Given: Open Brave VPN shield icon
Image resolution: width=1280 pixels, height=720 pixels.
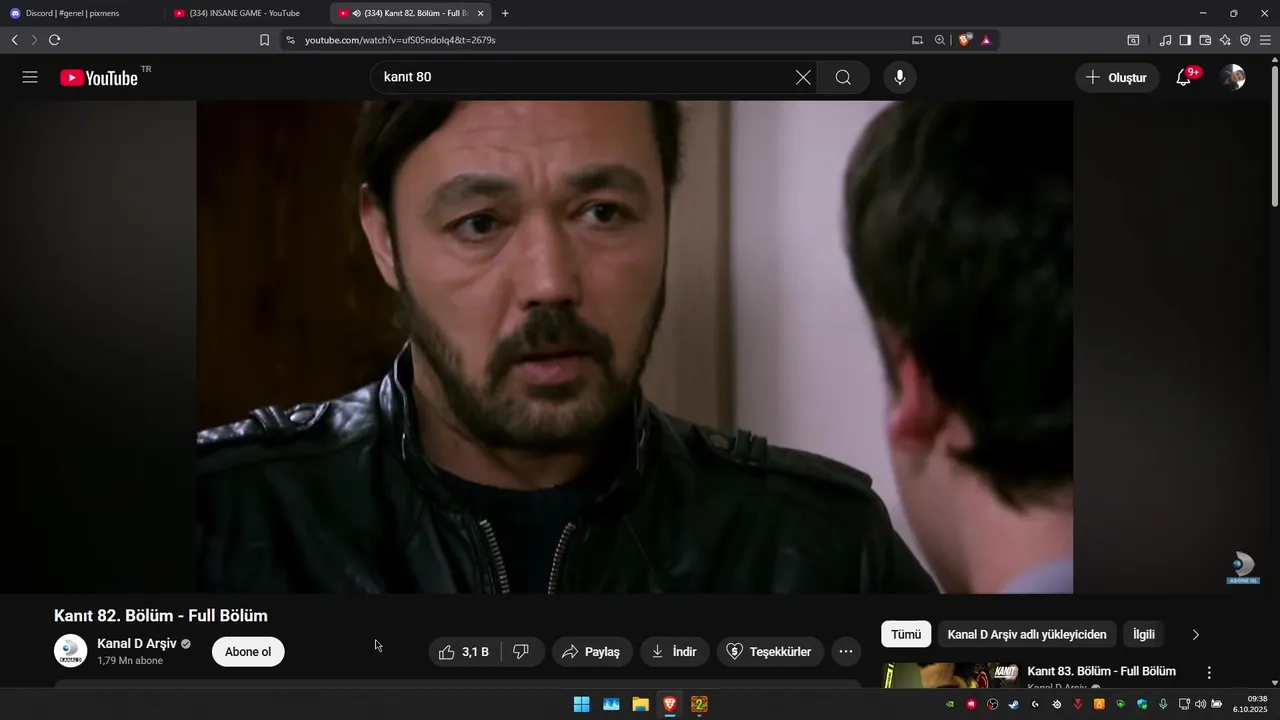Looking at the screenshot, I should pos(1245,40).
